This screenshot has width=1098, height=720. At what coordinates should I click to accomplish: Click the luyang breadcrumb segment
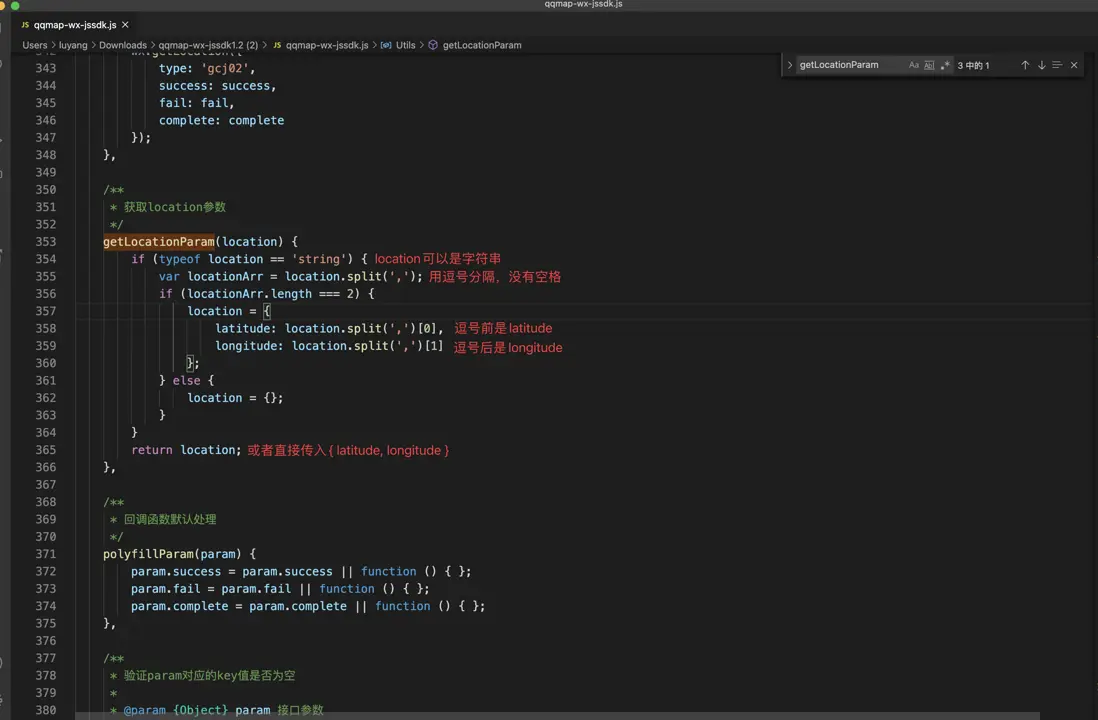click(73, 45)
